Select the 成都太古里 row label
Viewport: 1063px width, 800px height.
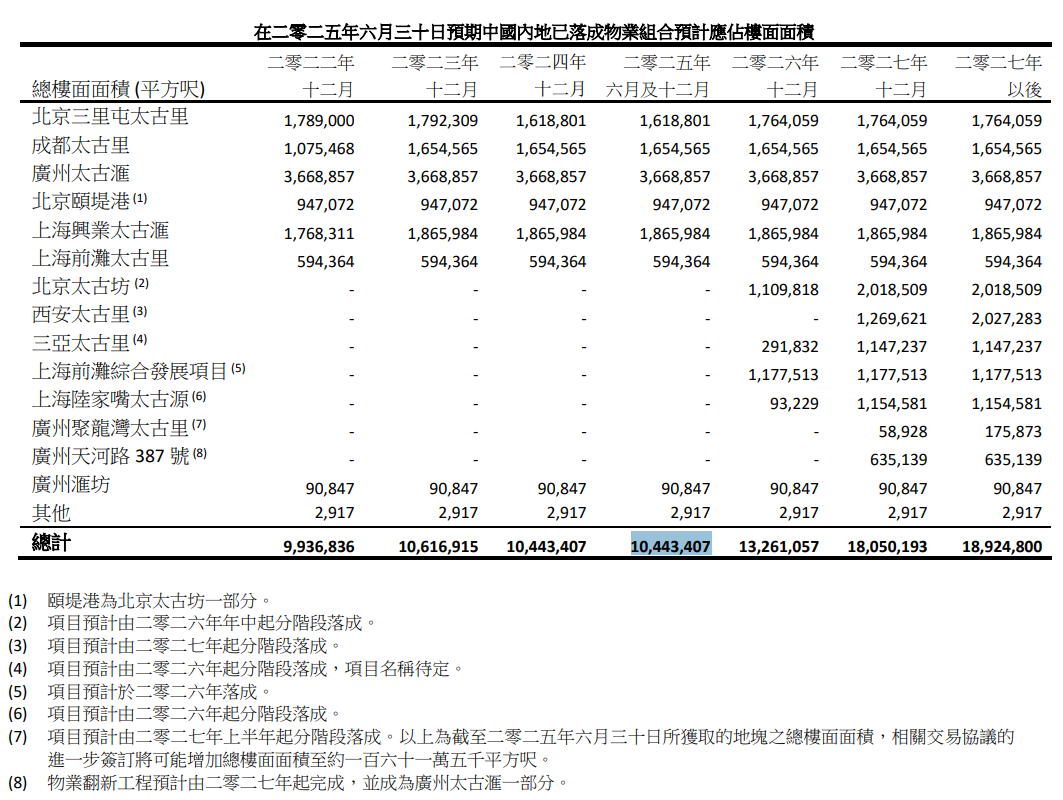click(81, 146)
